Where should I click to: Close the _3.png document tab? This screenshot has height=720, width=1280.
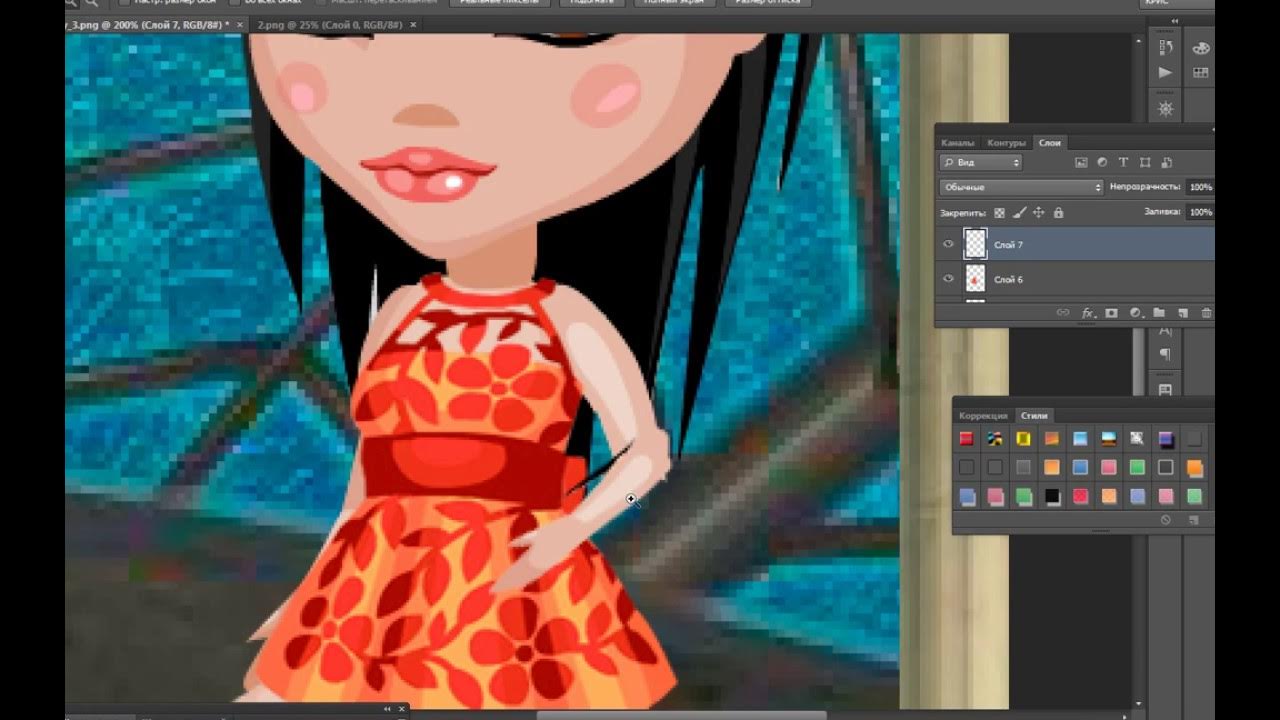click(x=240, y=25)
